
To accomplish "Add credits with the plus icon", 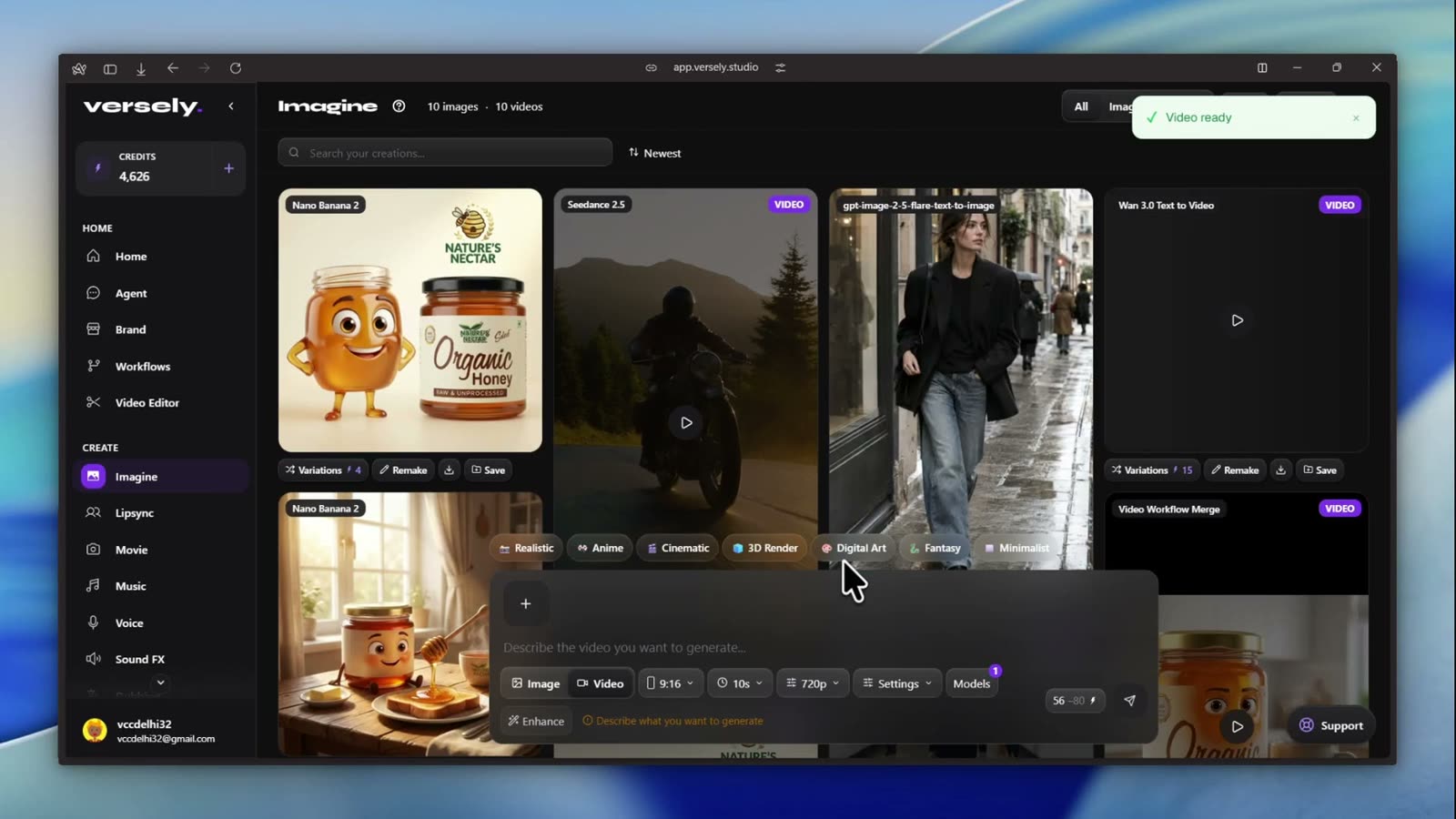I will tap(228, 168).
